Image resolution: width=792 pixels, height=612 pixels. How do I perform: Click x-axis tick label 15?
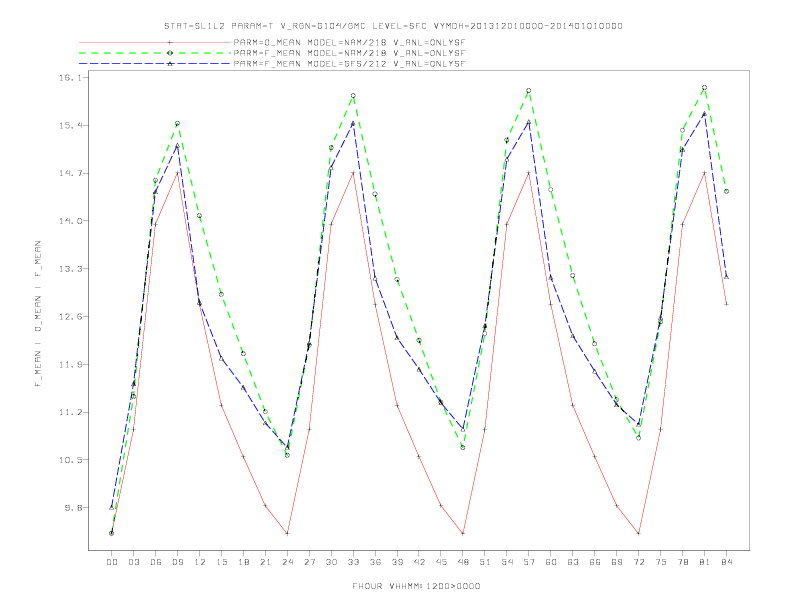coord(221,562)
